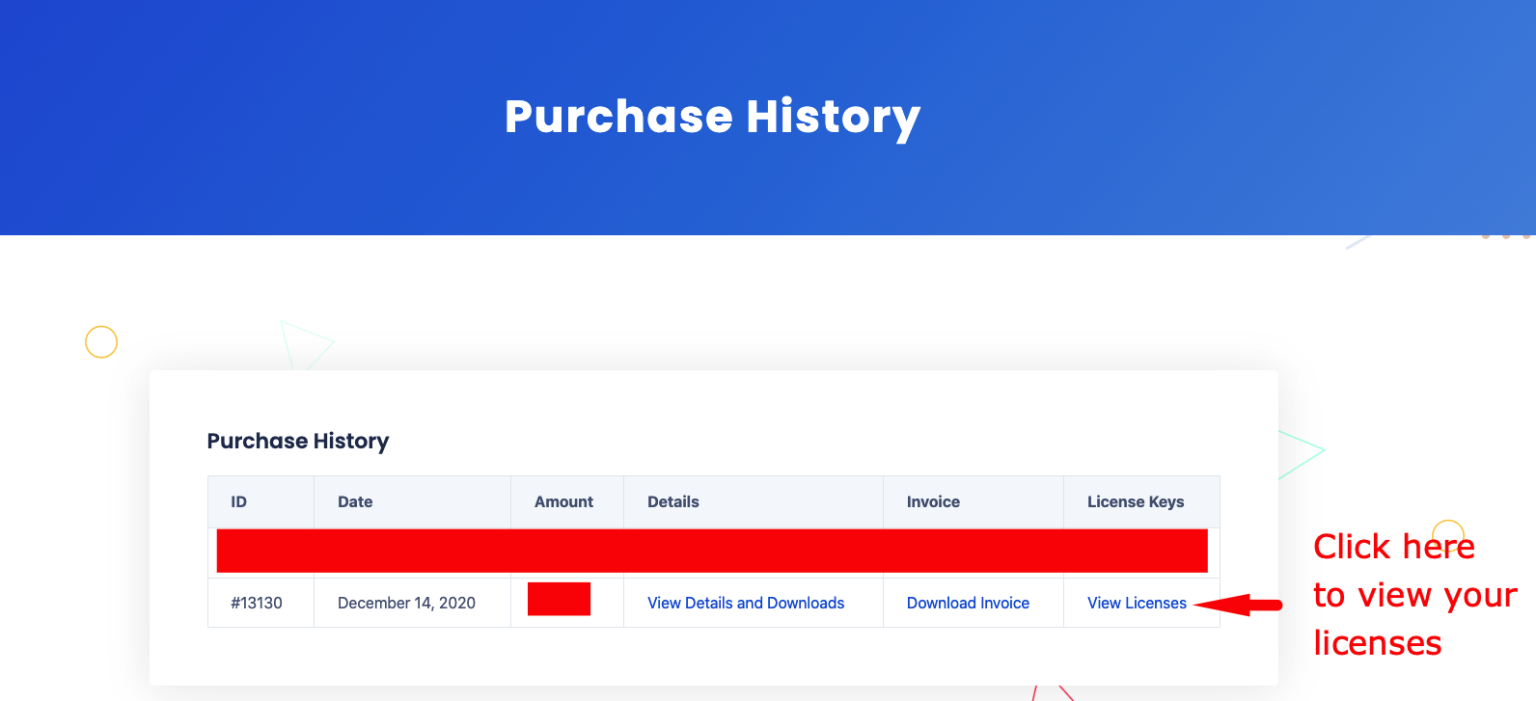
Task: Click the teal triangle outline above the card's left corner
Action: 304,344
